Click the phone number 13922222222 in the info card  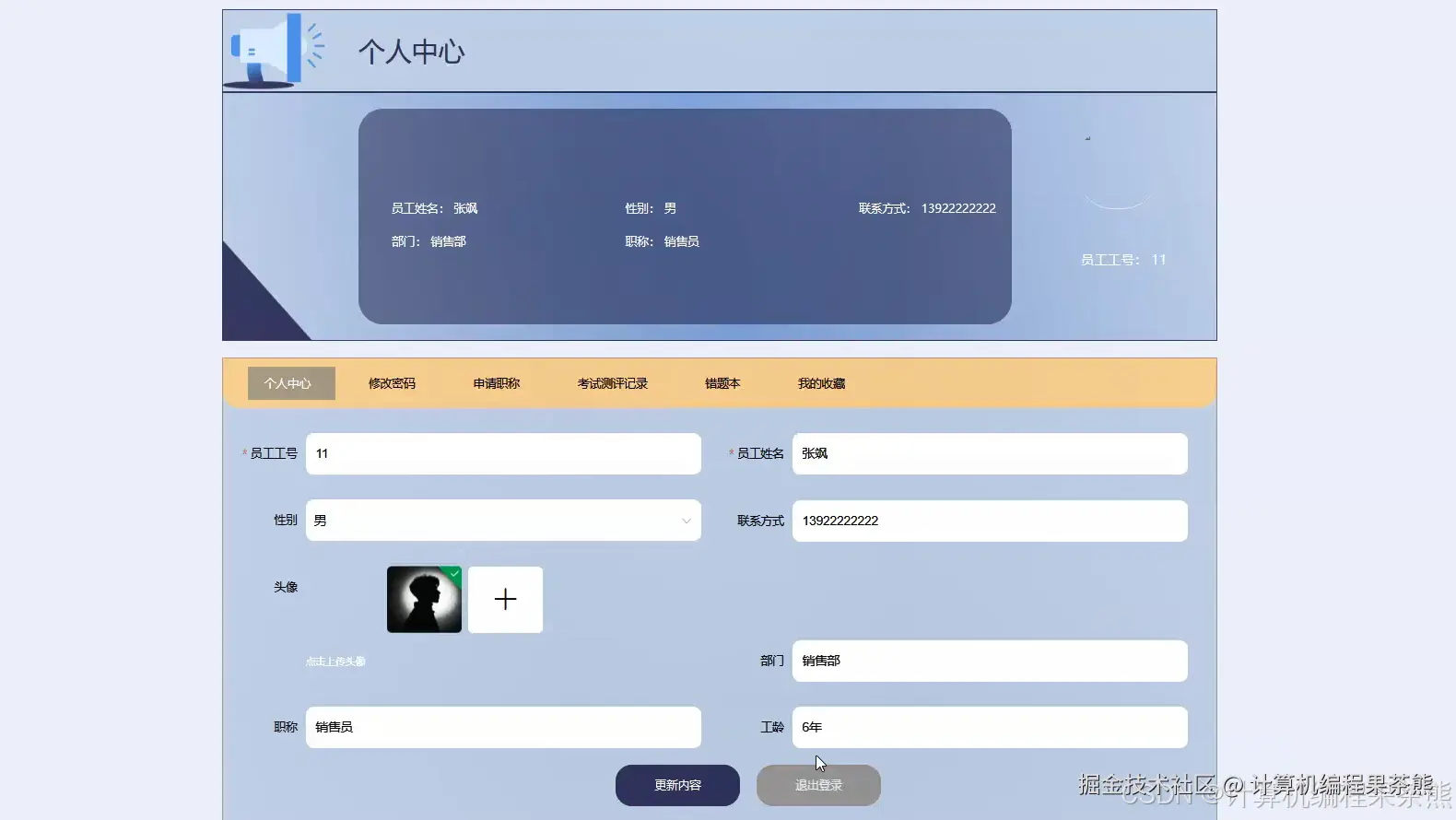(958, 208)
